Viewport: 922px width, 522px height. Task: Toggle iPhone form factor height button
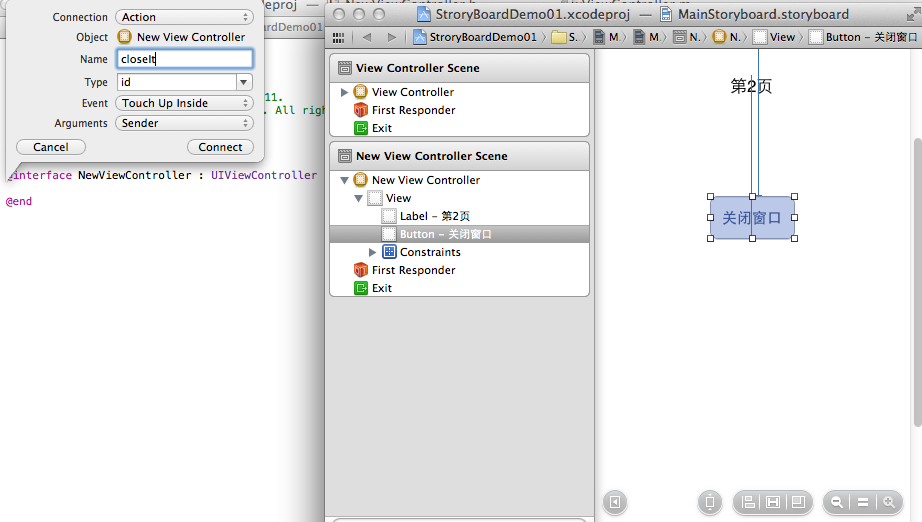[710, 503]
